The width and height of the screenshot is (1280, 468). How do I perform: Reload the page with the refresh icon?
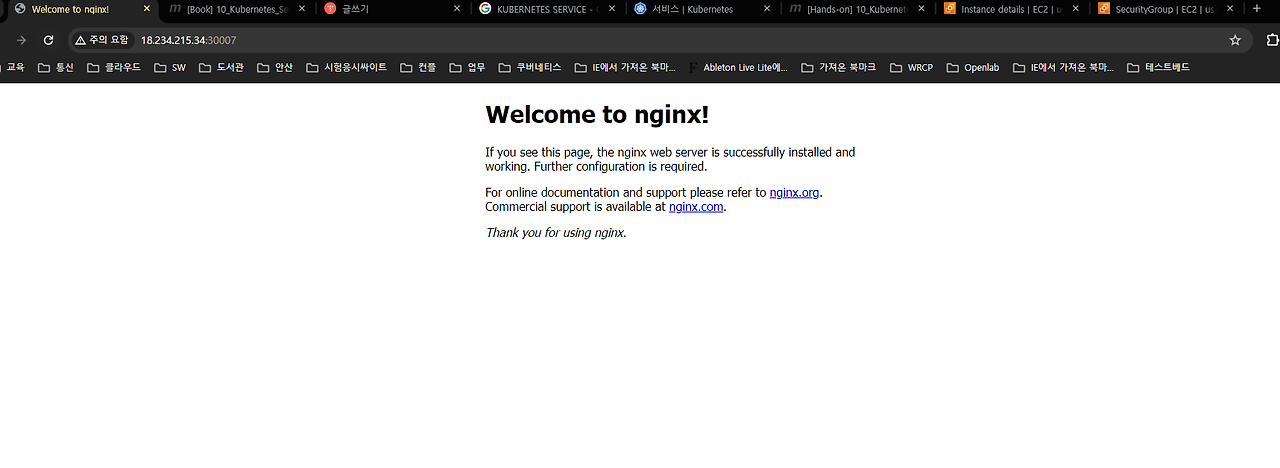[48, 40]
